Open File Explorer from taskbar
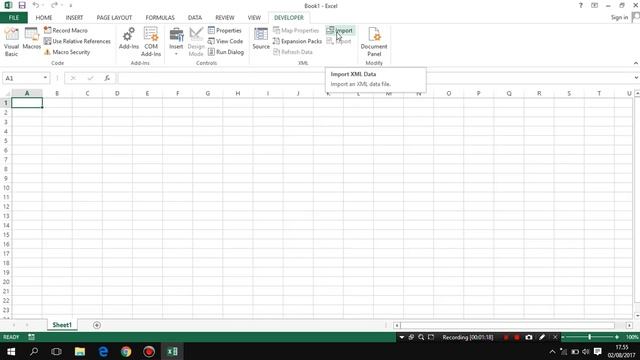 [x=80, y=351]
